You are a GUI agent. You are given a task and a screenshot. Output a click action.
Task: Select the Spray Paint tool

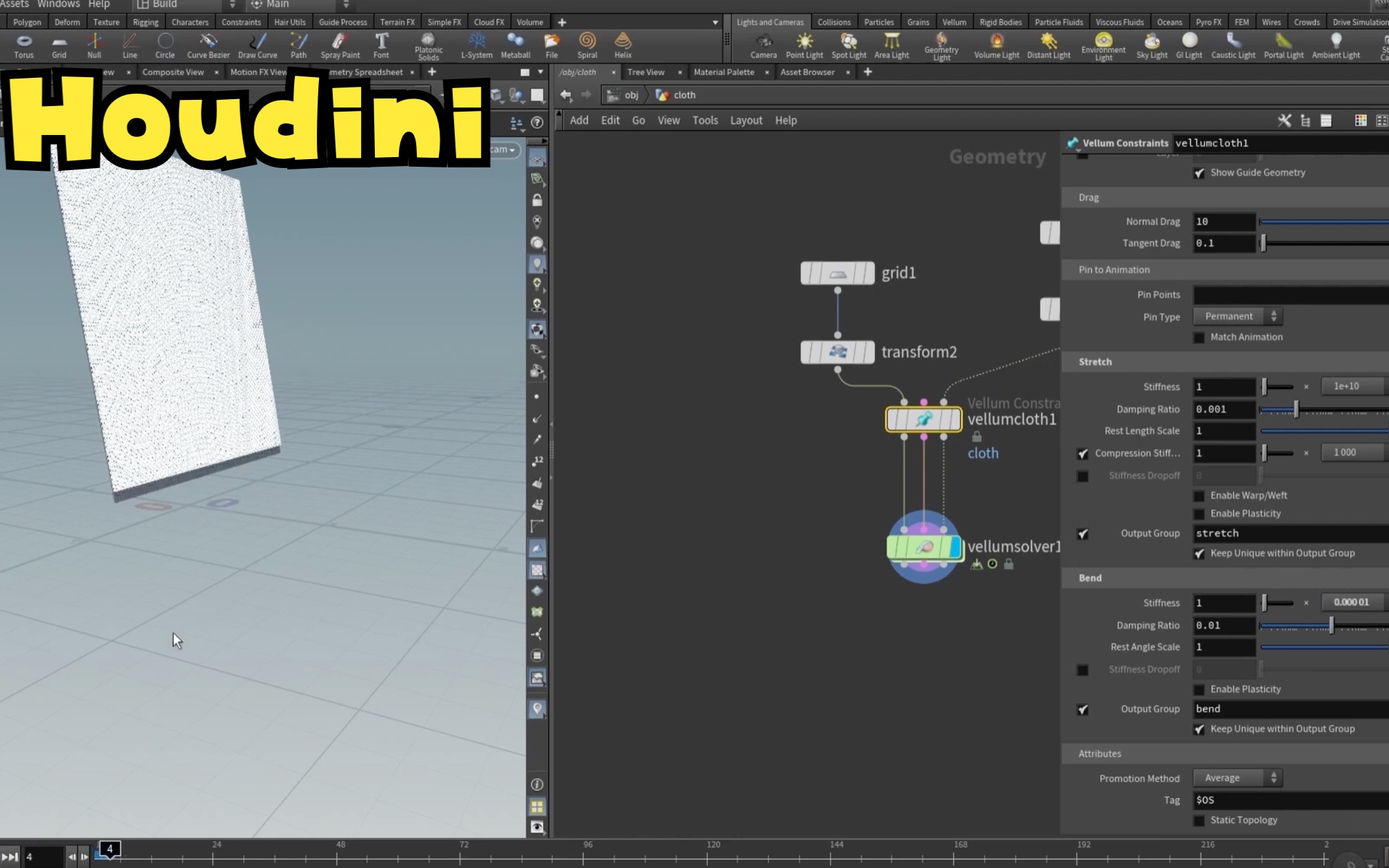[x=340, y=45]
